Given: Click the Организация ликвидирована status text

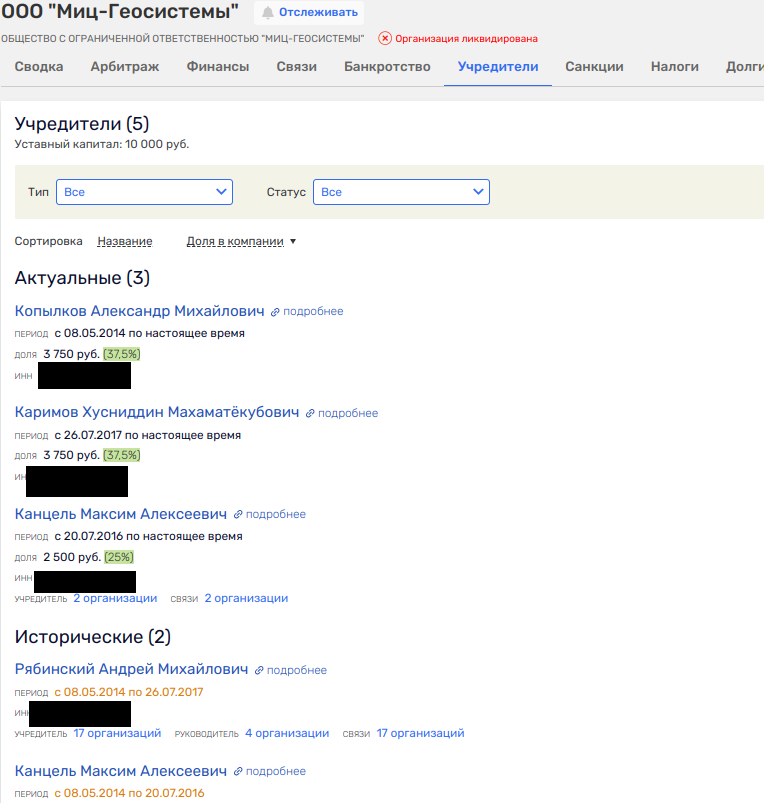Looking at the screenshot, I should pos(466,39).
